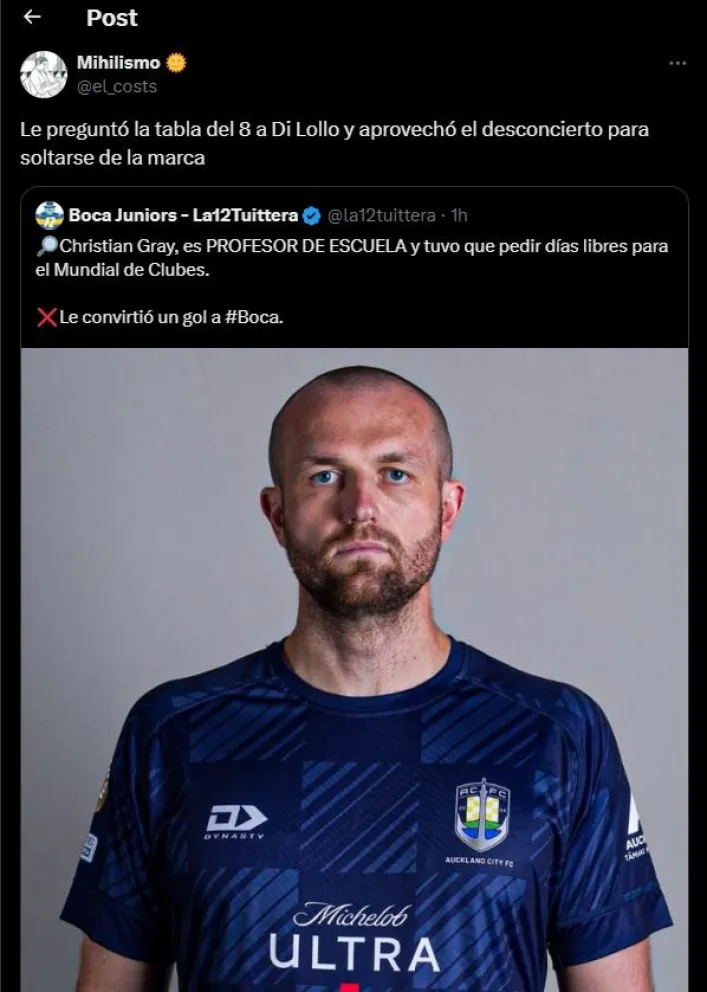The image size is (707, 992).
Task: Open the Mihilismo display name link
Action: [x=118, y=63]
